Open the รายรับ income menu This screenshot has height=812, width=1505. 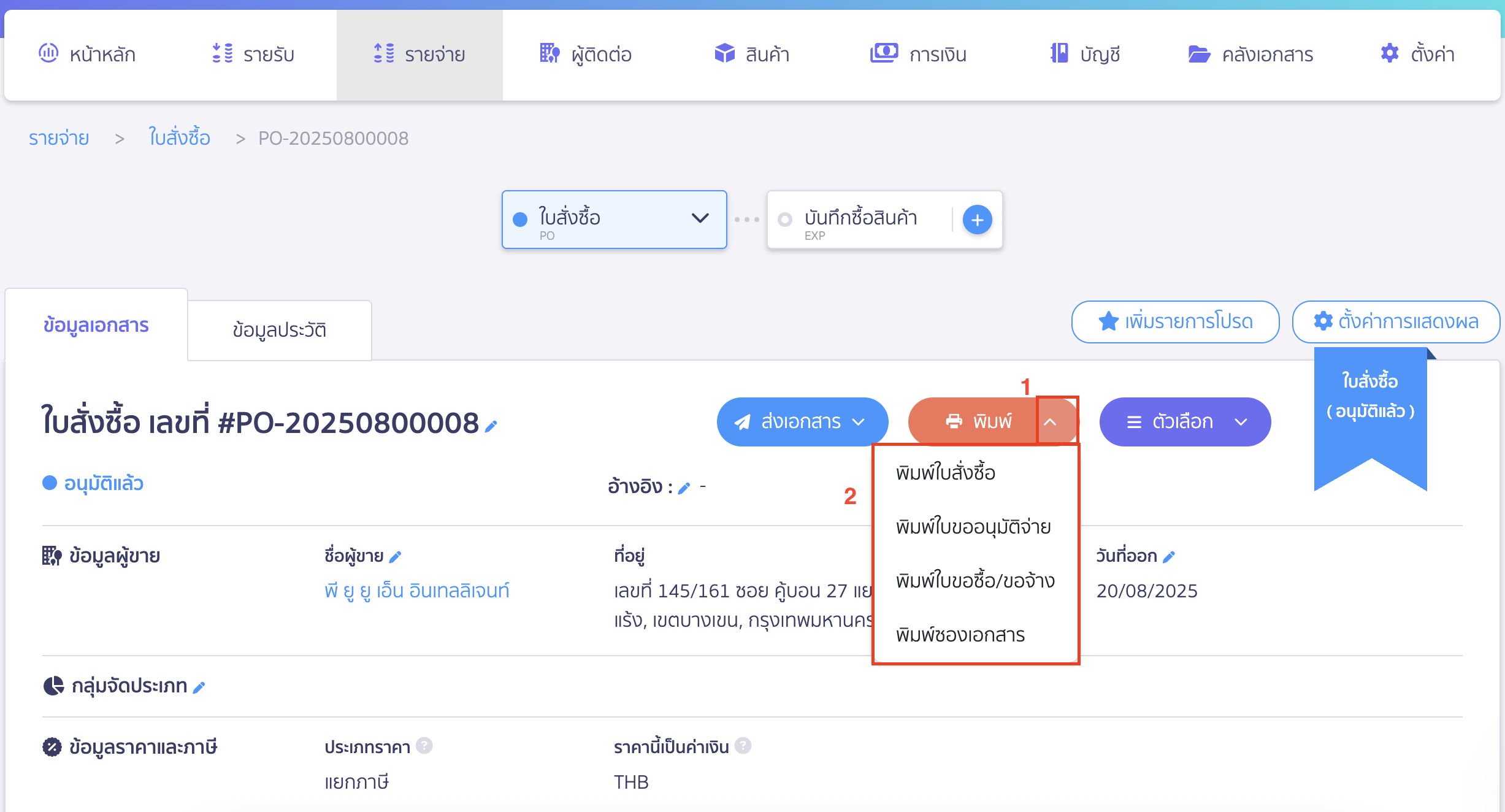pyautogui.click(x=253, y=55)
